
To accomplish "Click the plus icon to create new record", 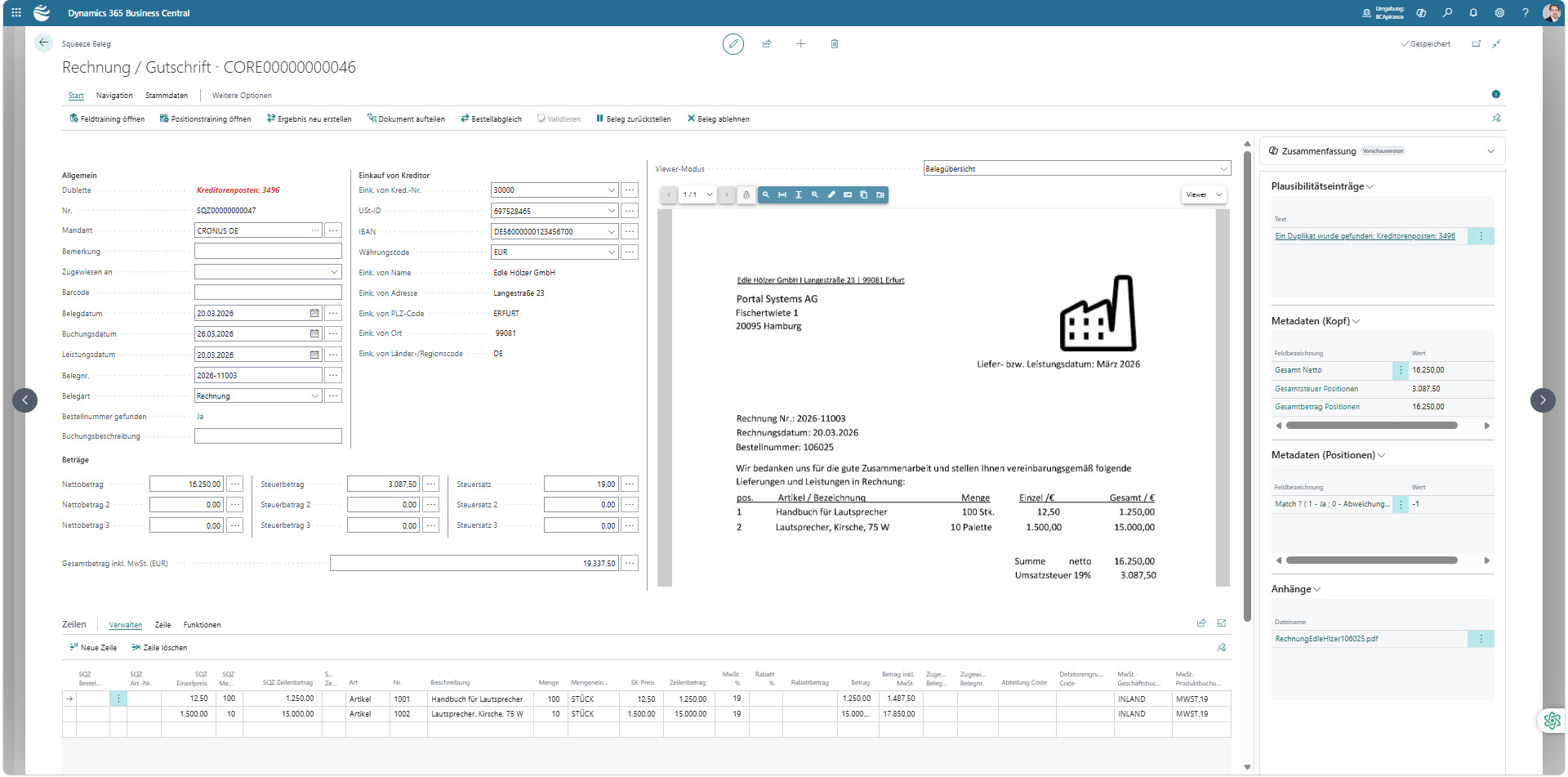I will [x=801, y=44].
